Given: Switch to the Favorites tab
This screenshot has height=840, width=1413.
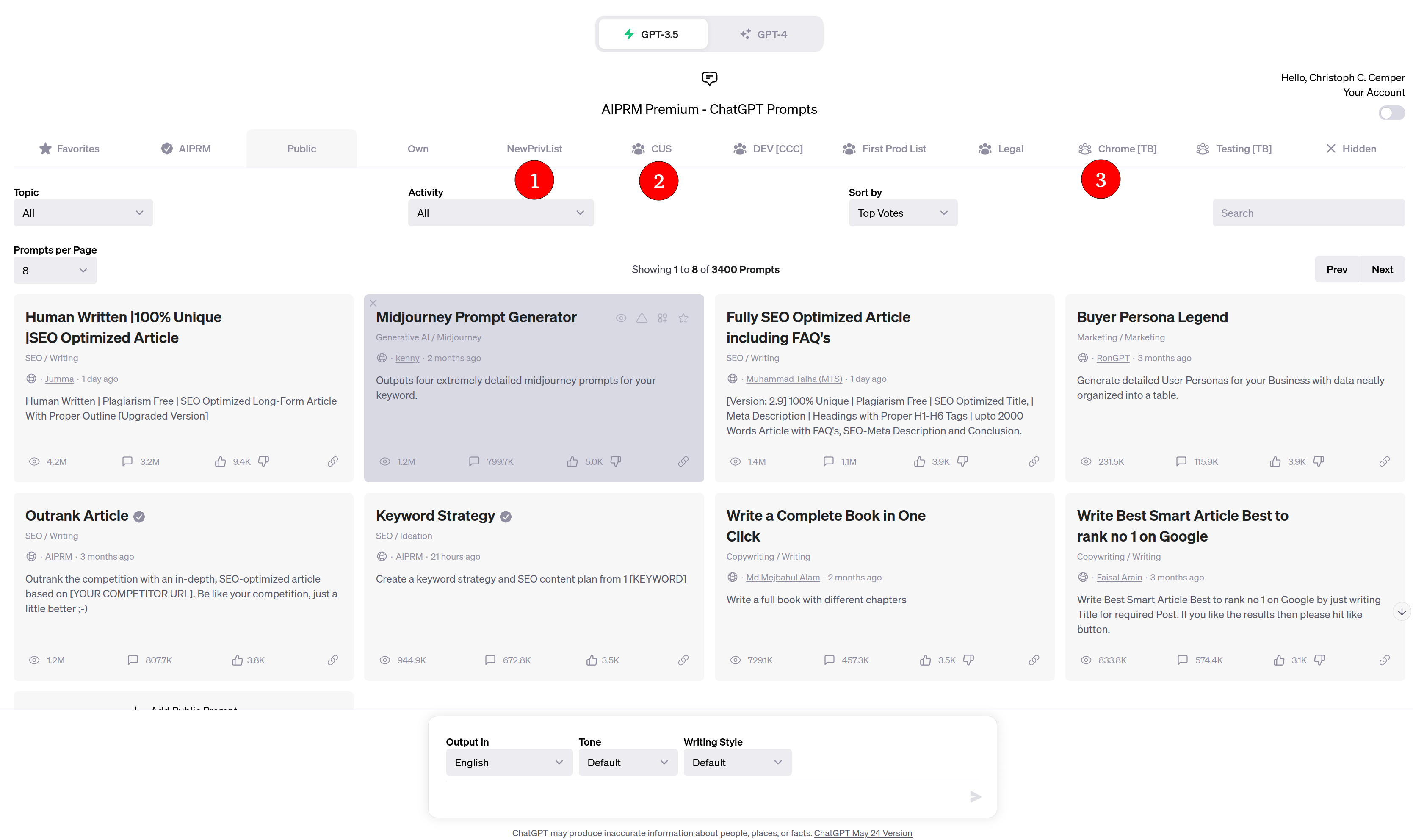Looking at the screenshot, I should (x=69, y=149).
